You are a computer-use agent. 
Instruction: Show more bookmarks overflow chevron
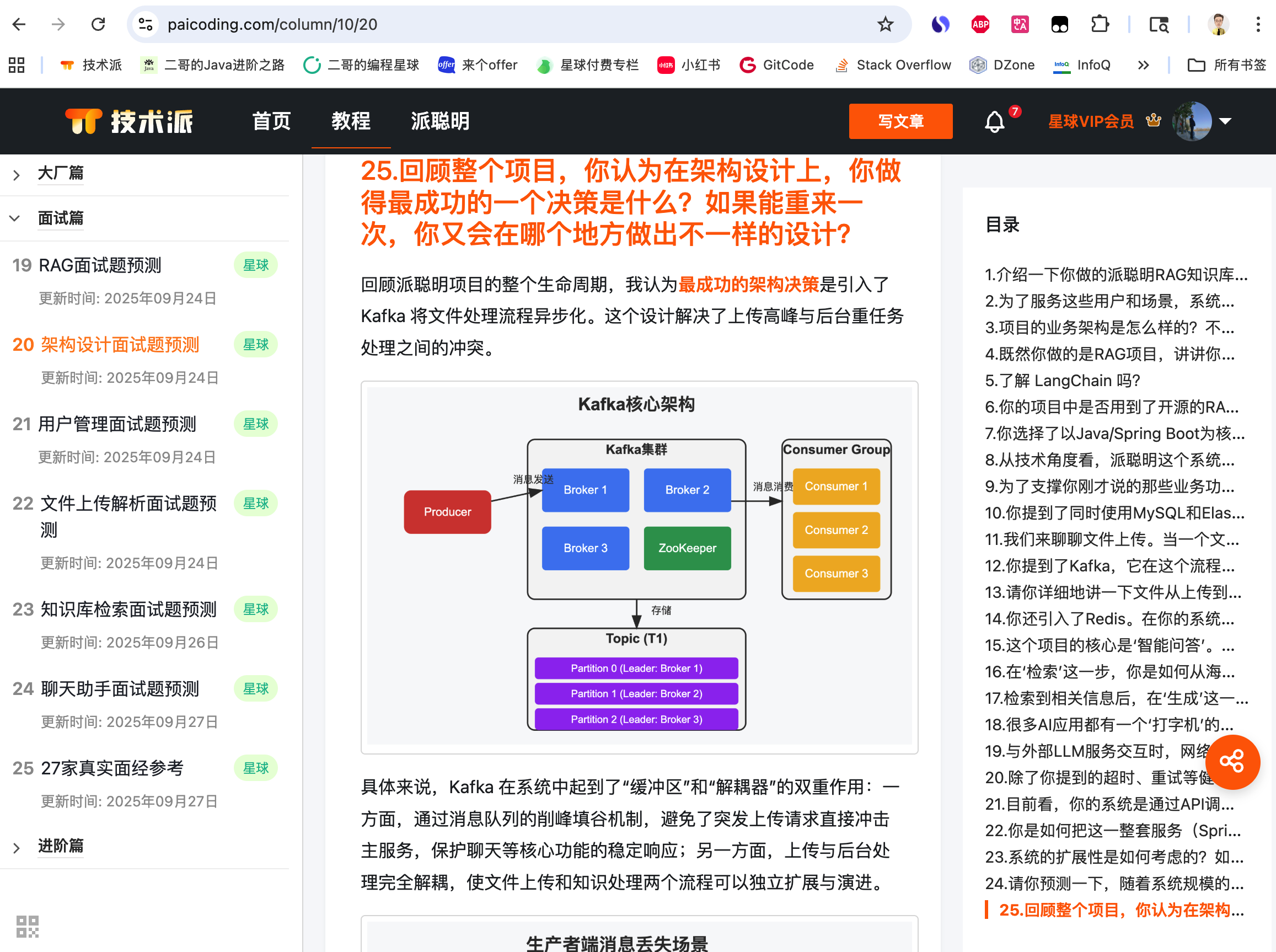(x=1143, y=65)
